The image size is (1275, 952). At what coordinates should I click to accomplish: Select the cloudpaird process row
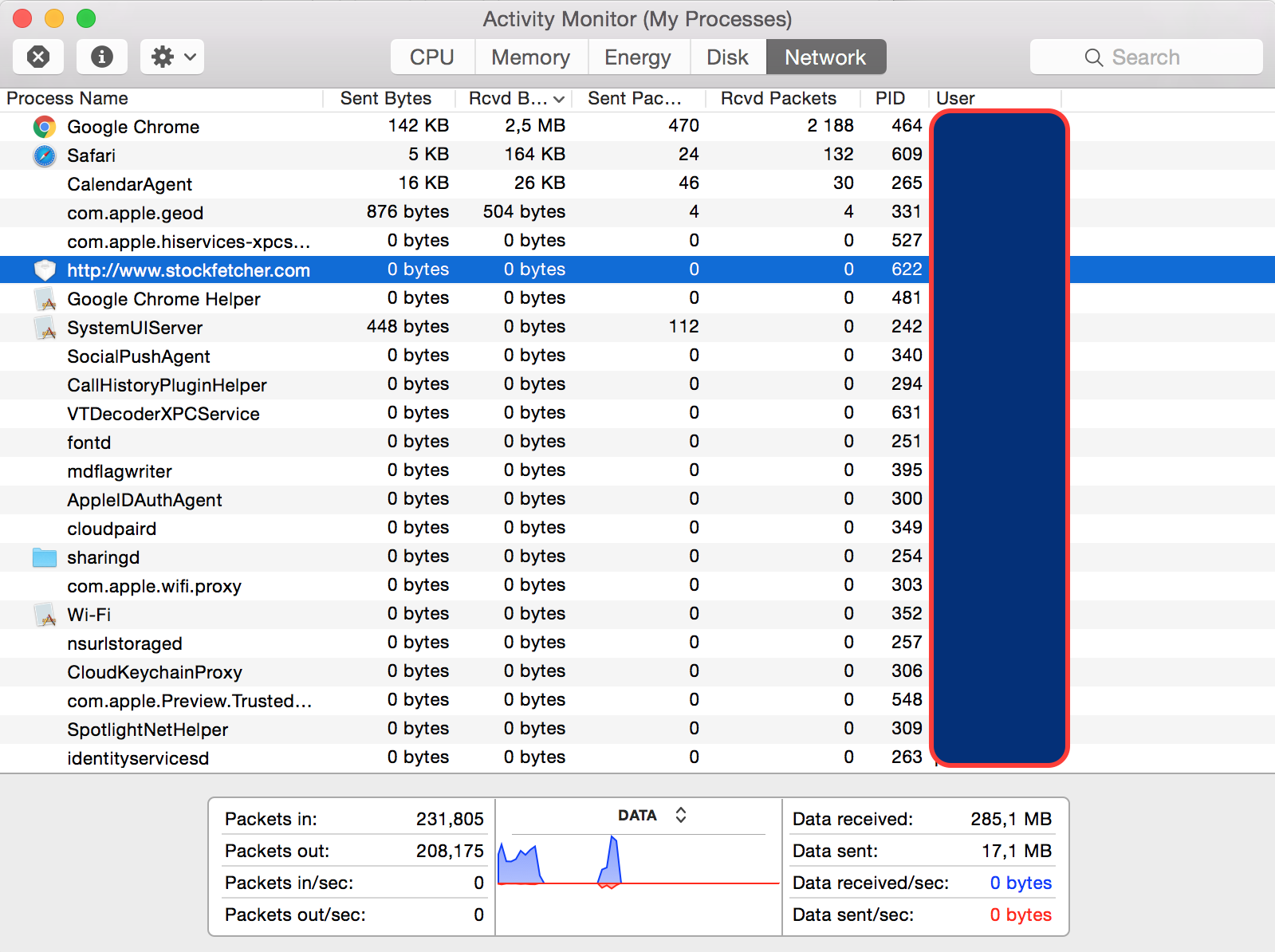tap(637, 529)
